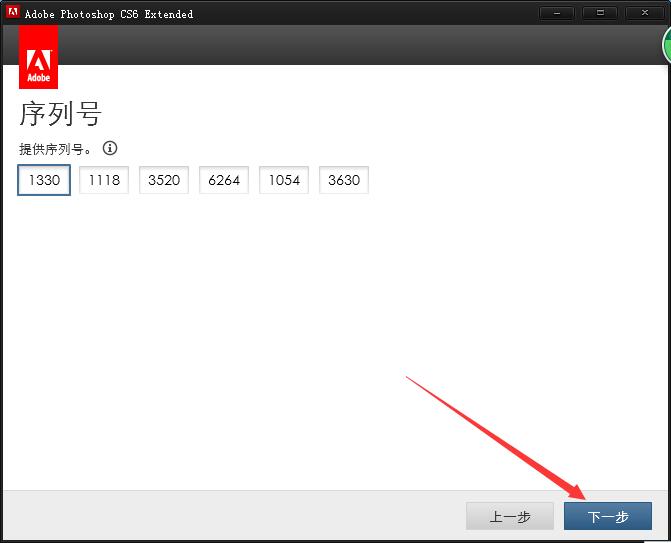
Task: Click the Adobe logo
Action: point(39,57)
